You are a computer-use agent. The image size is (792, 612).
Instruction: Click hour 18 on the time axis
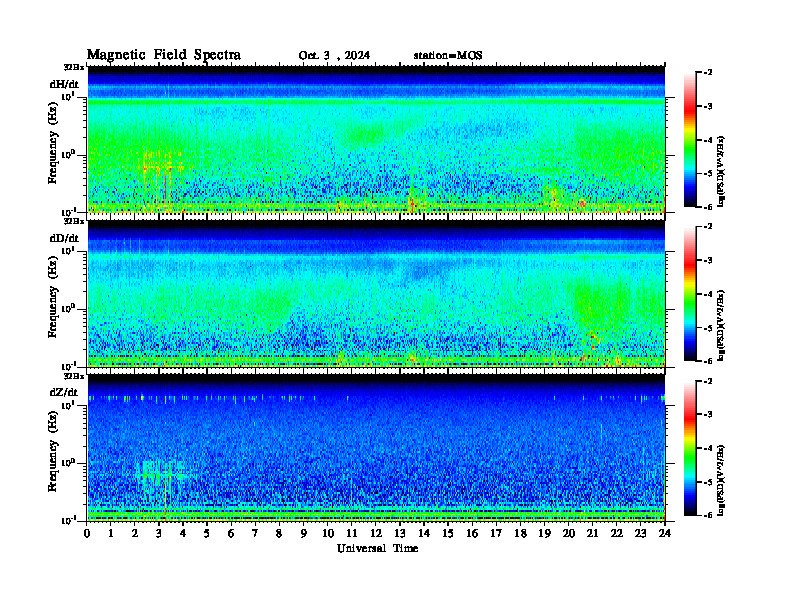tap(520, 533)
